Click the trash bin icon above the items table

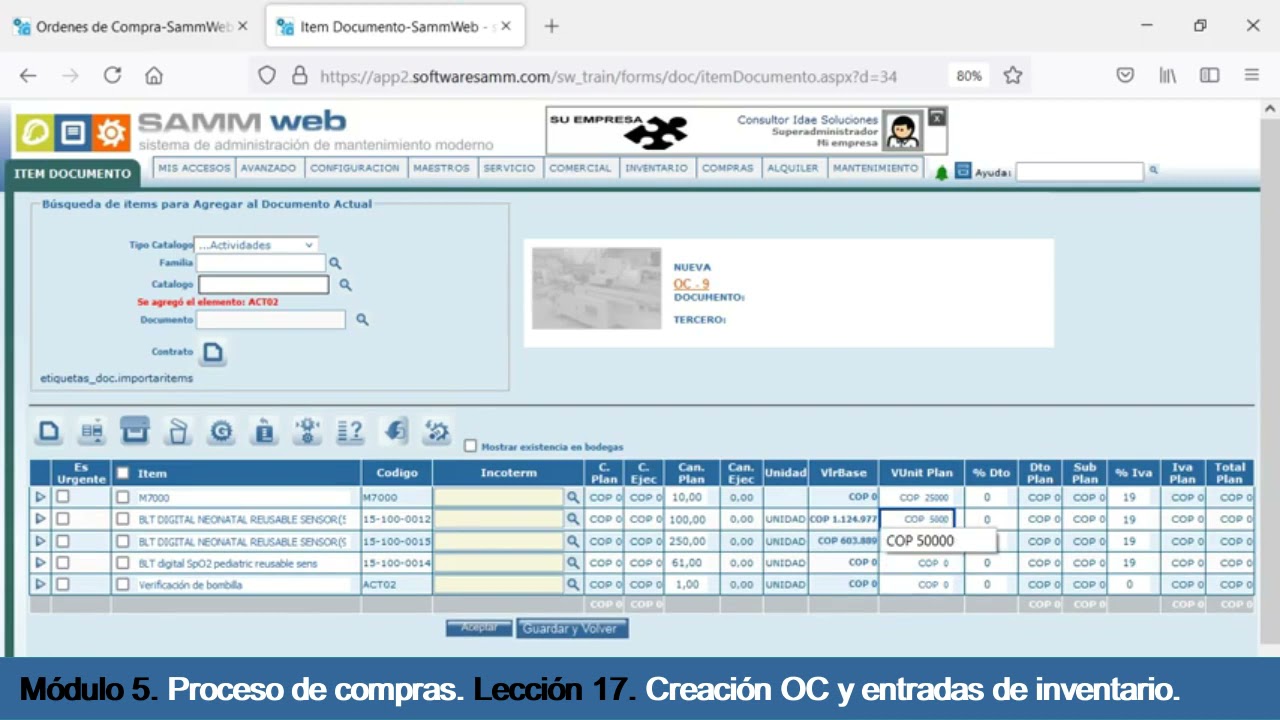point(177,431)
